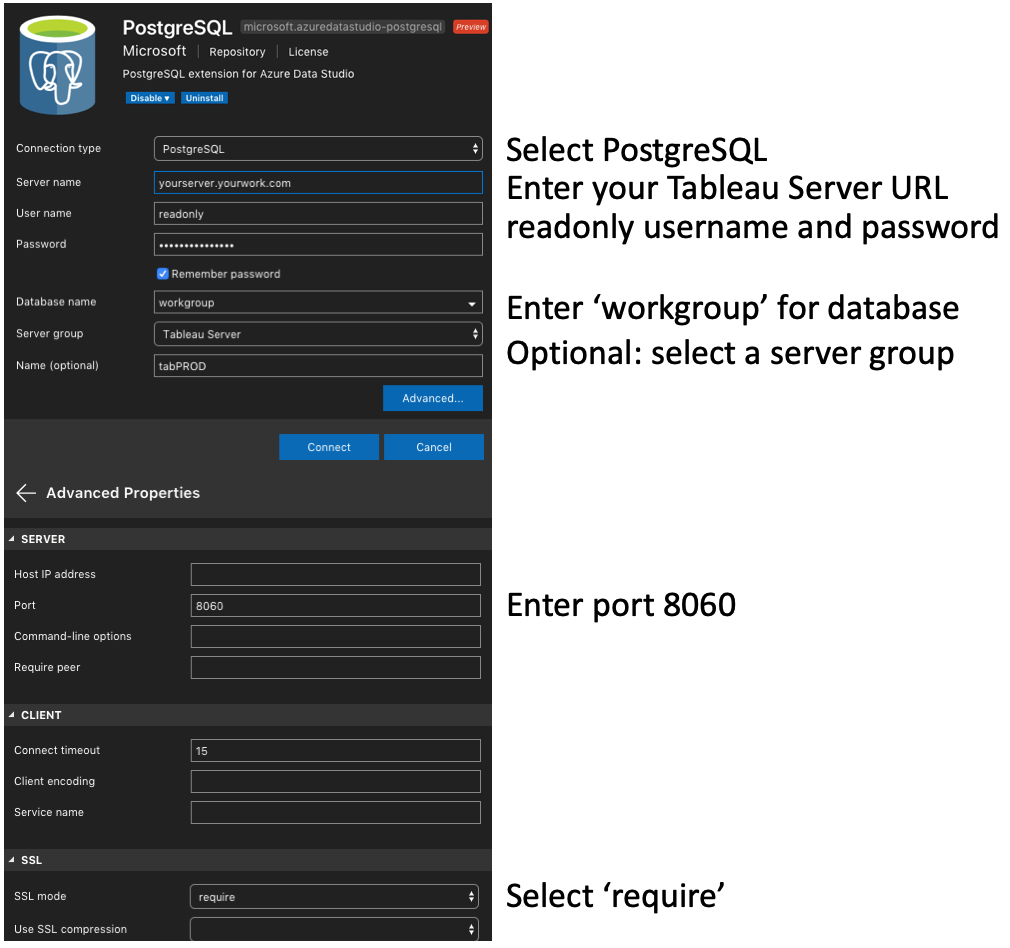
Task: Focus the Name (optional) field
Action: tap(318, 366)
